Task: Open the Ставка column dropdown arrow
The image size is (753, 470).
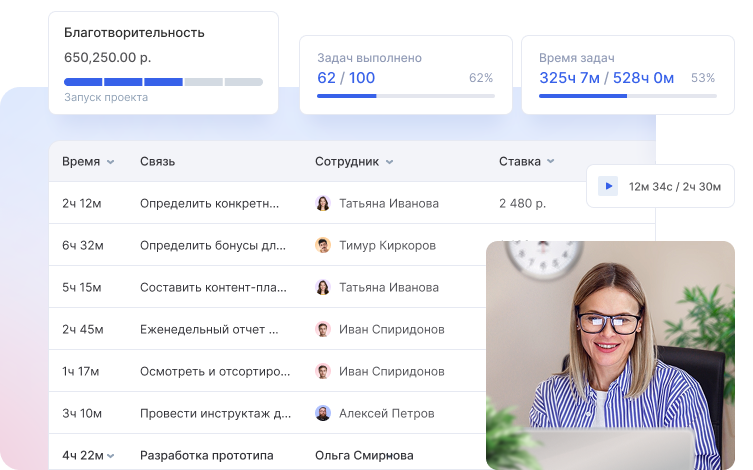Action: pyautogui.click(x=551, y=162)
